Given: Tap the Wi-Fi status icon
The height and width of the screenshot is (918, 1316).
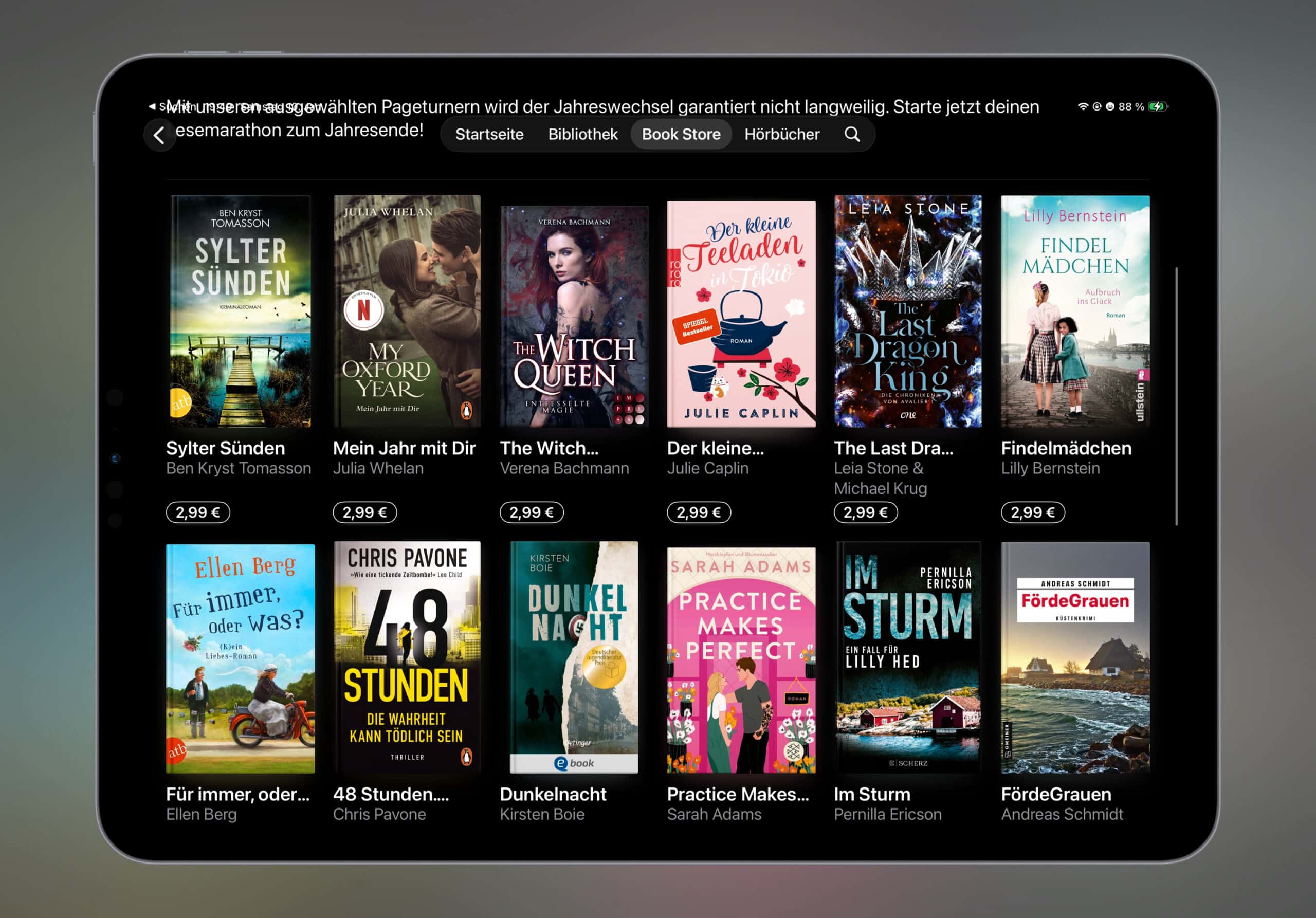Looking at the screenshot, I should click(x=1083, y=106).
